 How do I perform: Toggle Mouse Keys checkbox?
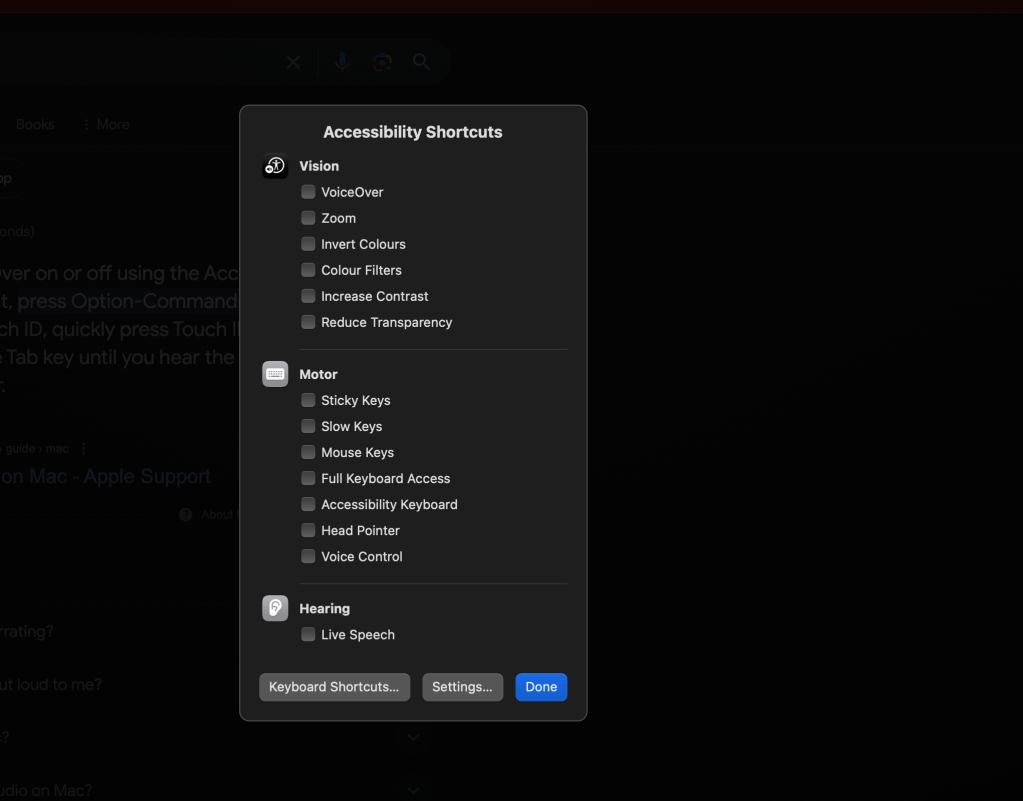(x=308, y=452)
